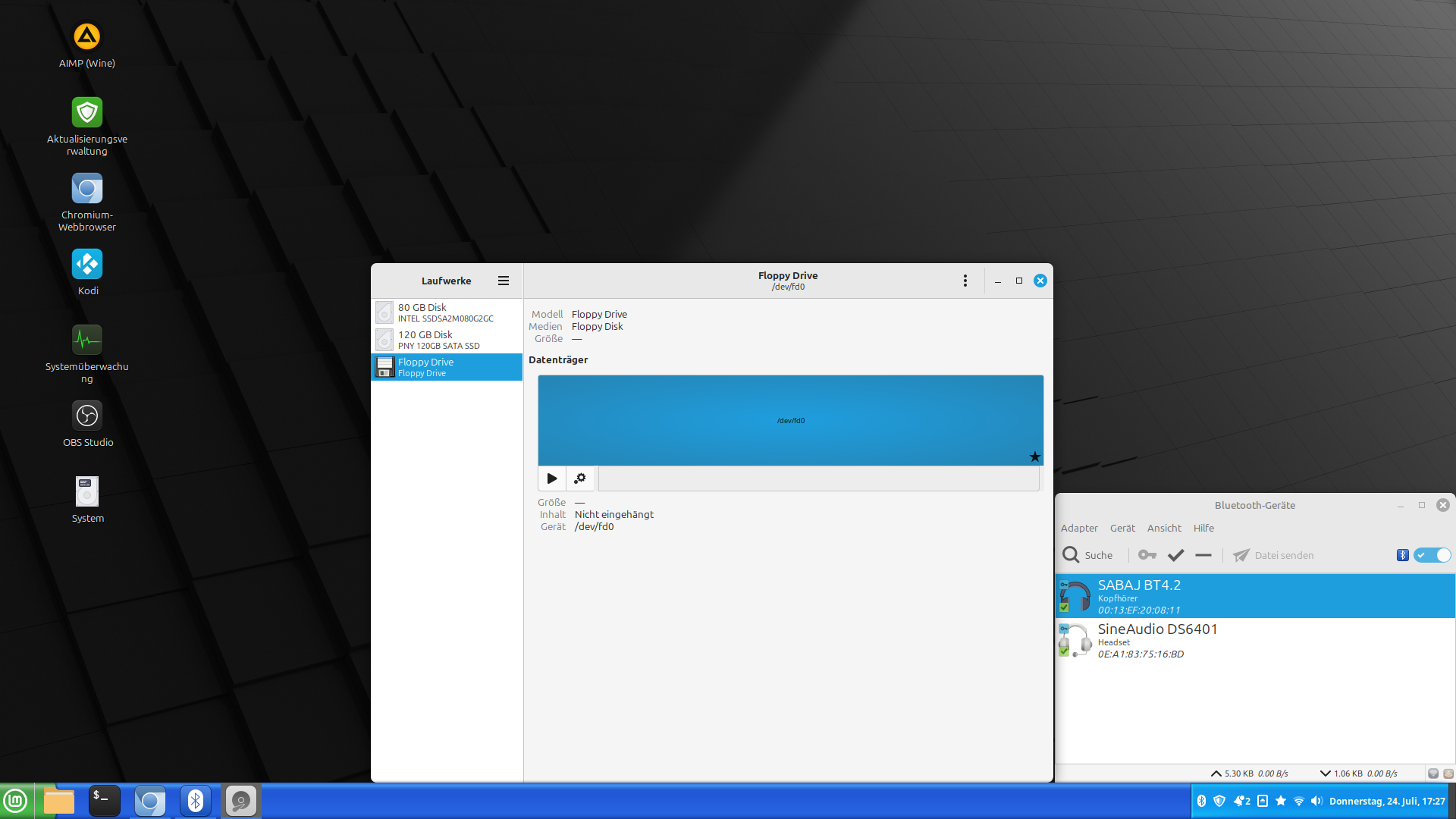Open terminal from taskbar
Screen dimensions: 1456x819
(x=104, y=801)
